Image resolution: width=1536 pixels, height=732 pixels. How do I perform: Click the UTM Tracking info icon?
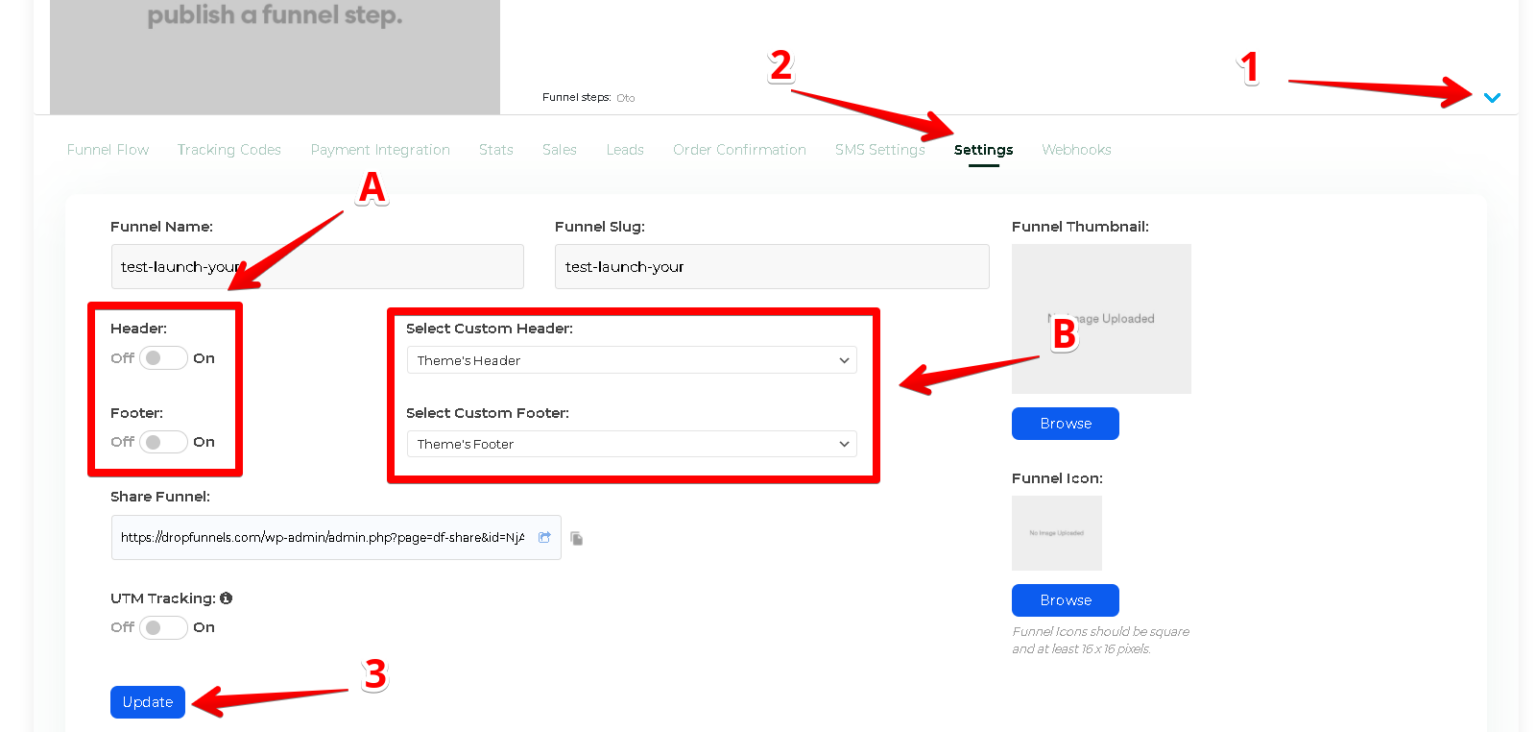pyautogui.click(x=225, y=597)
